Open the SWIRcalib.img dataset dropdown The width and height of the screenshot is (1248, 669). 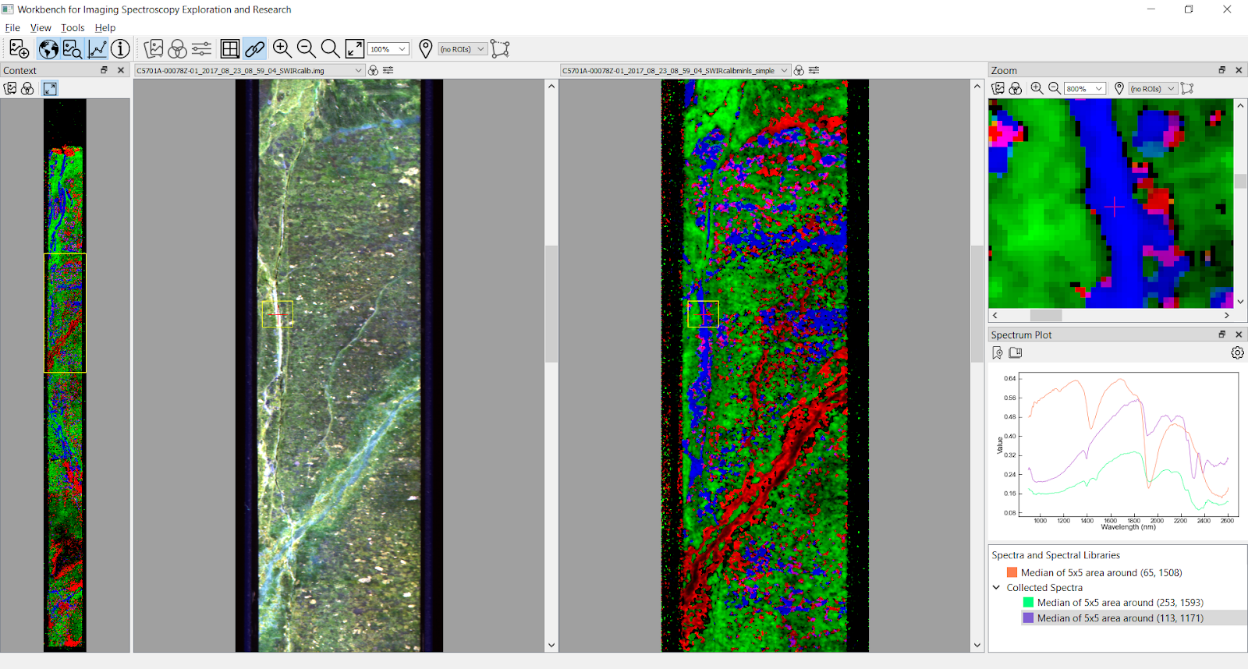pyautogui.click(x=358, y=71)
